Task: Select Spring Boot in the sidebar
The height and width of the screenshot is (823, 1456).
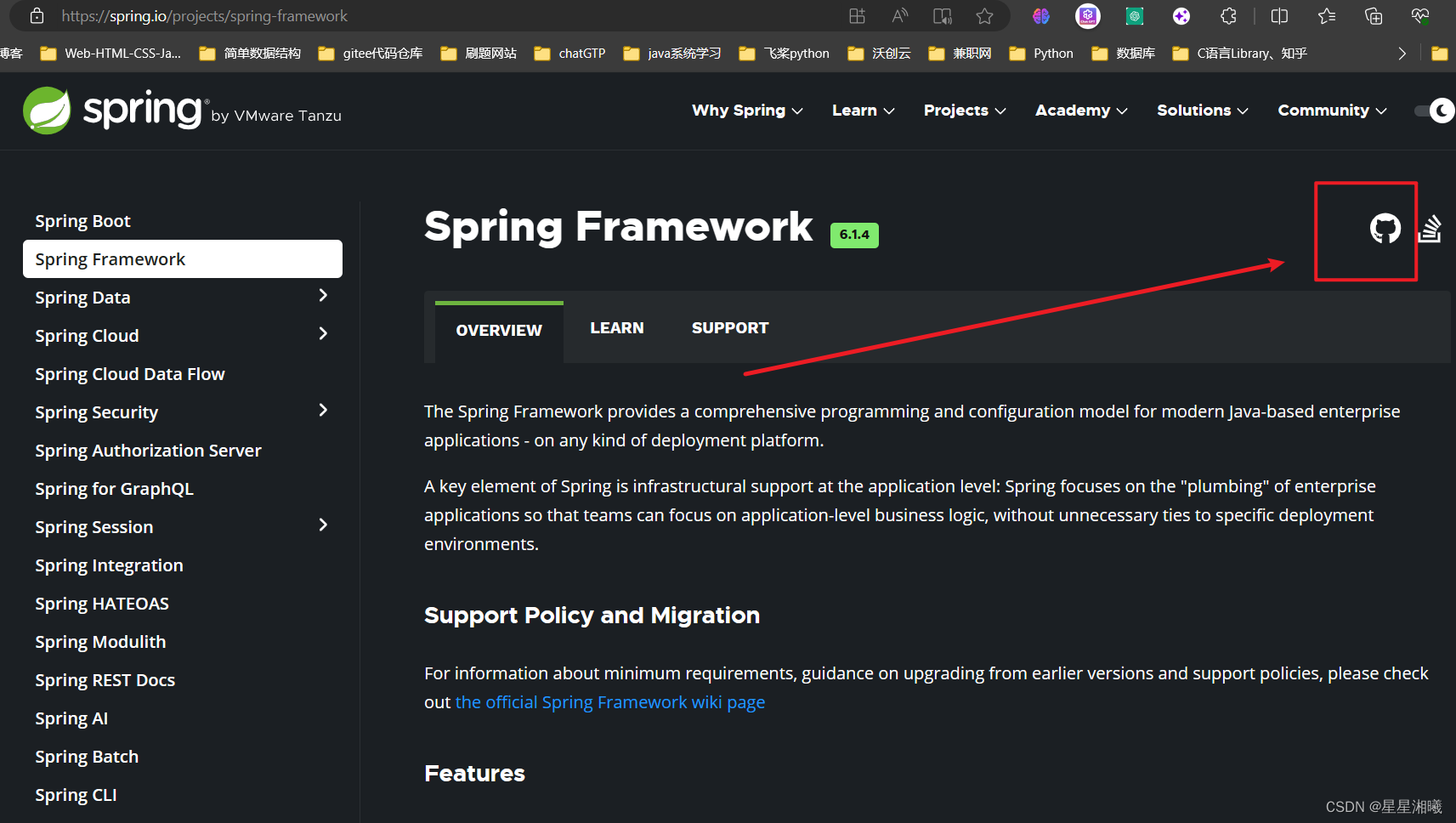Action: pyautogui.click(x=82, y=220)
